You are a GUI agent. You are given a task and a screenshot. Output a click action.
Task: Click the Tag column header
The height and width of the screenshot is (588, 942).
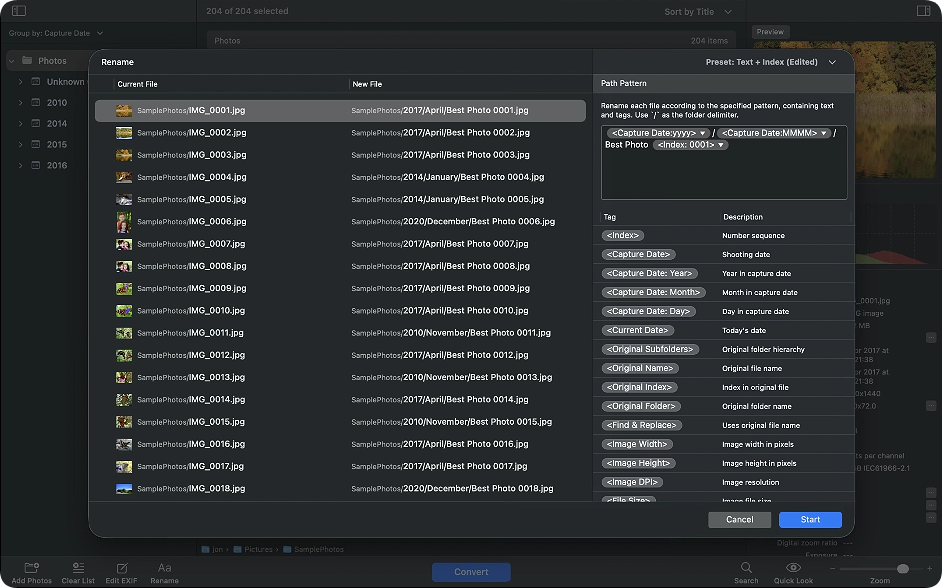tap(609, 217)
